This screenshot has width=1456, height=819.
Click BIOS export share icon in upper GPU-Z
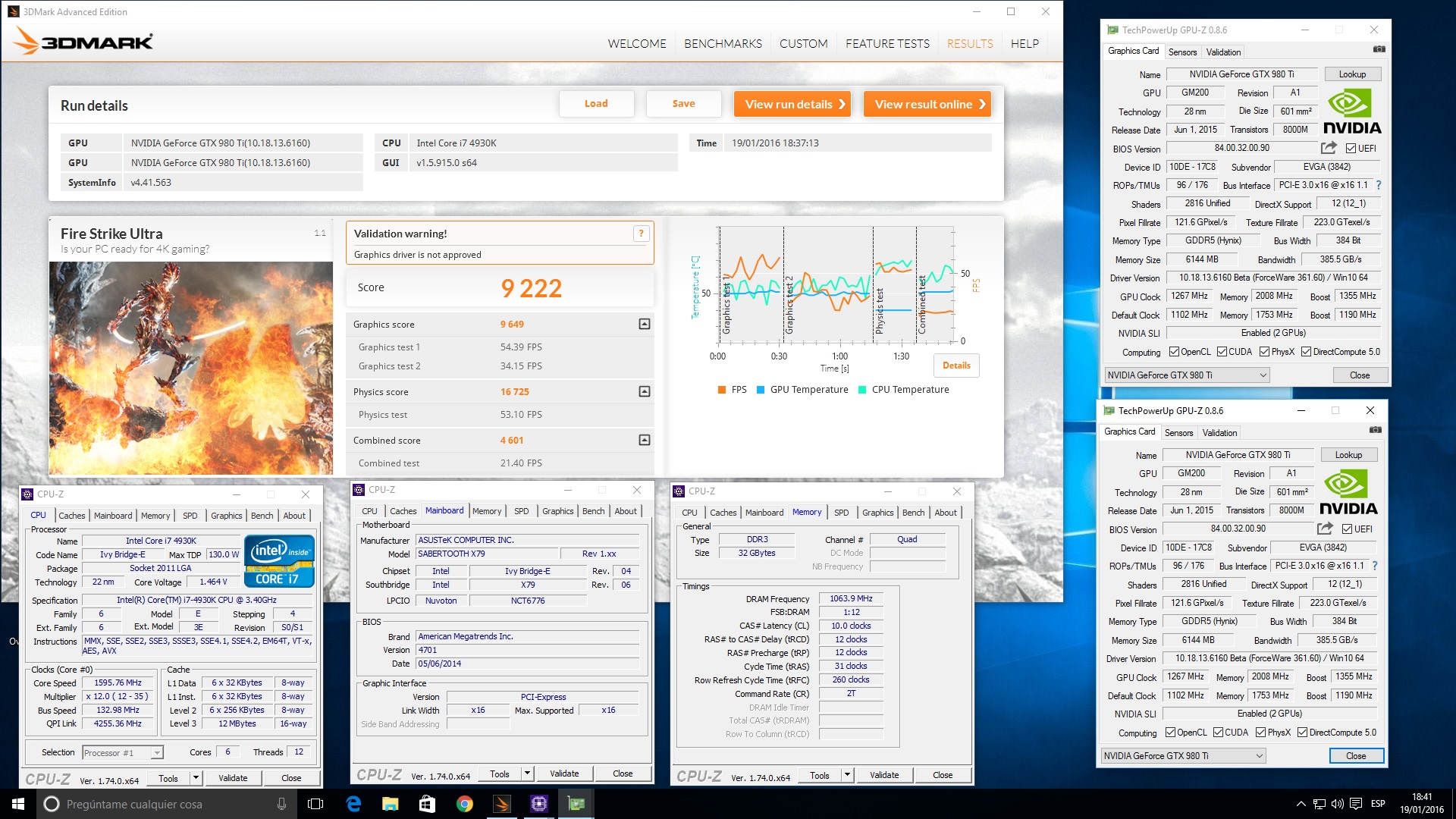(1329, 148)
